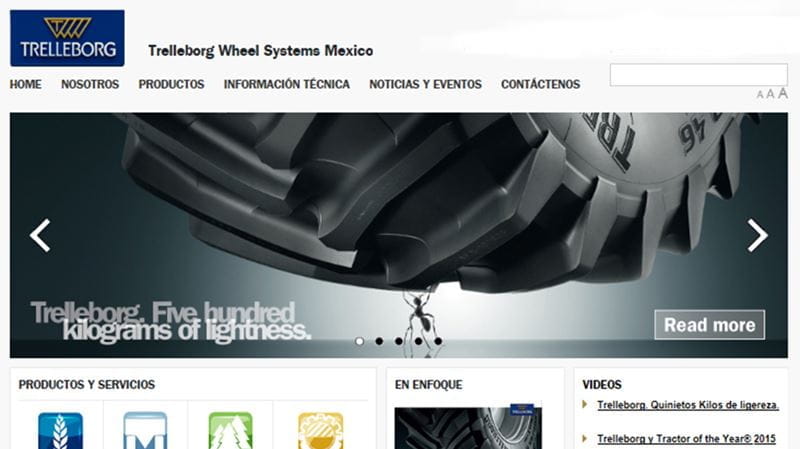Advance carousel with right arrow
The width and height of the screenshot is (800, 449).
(758, 235)
